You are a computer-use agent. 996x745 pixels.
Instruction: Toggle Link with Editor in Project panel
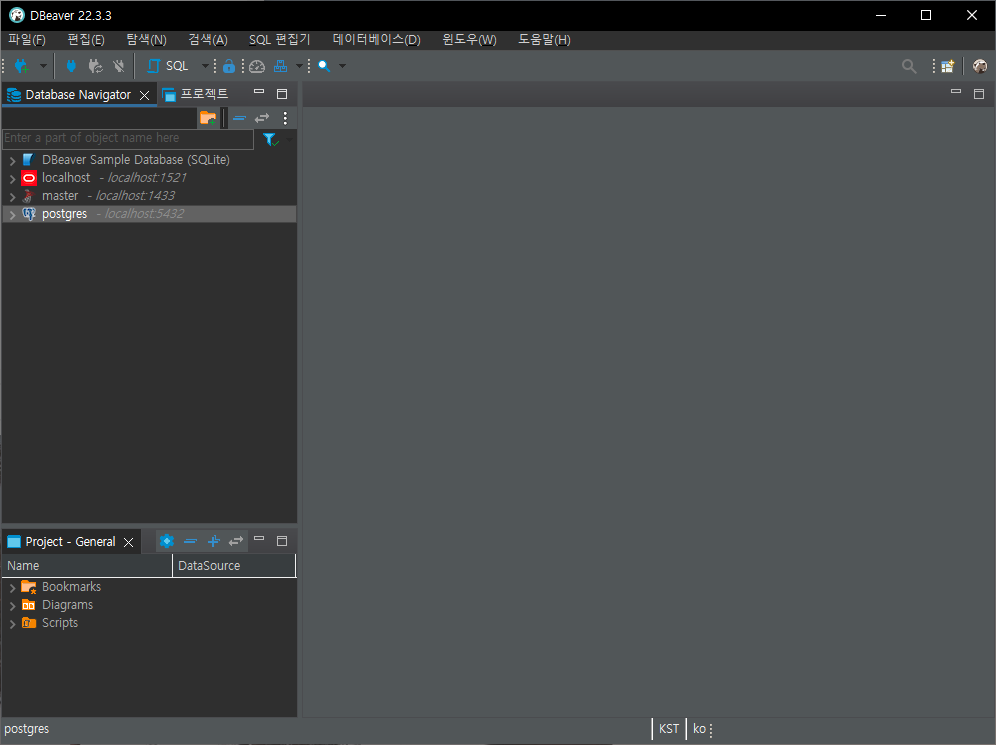coord(236,541)
